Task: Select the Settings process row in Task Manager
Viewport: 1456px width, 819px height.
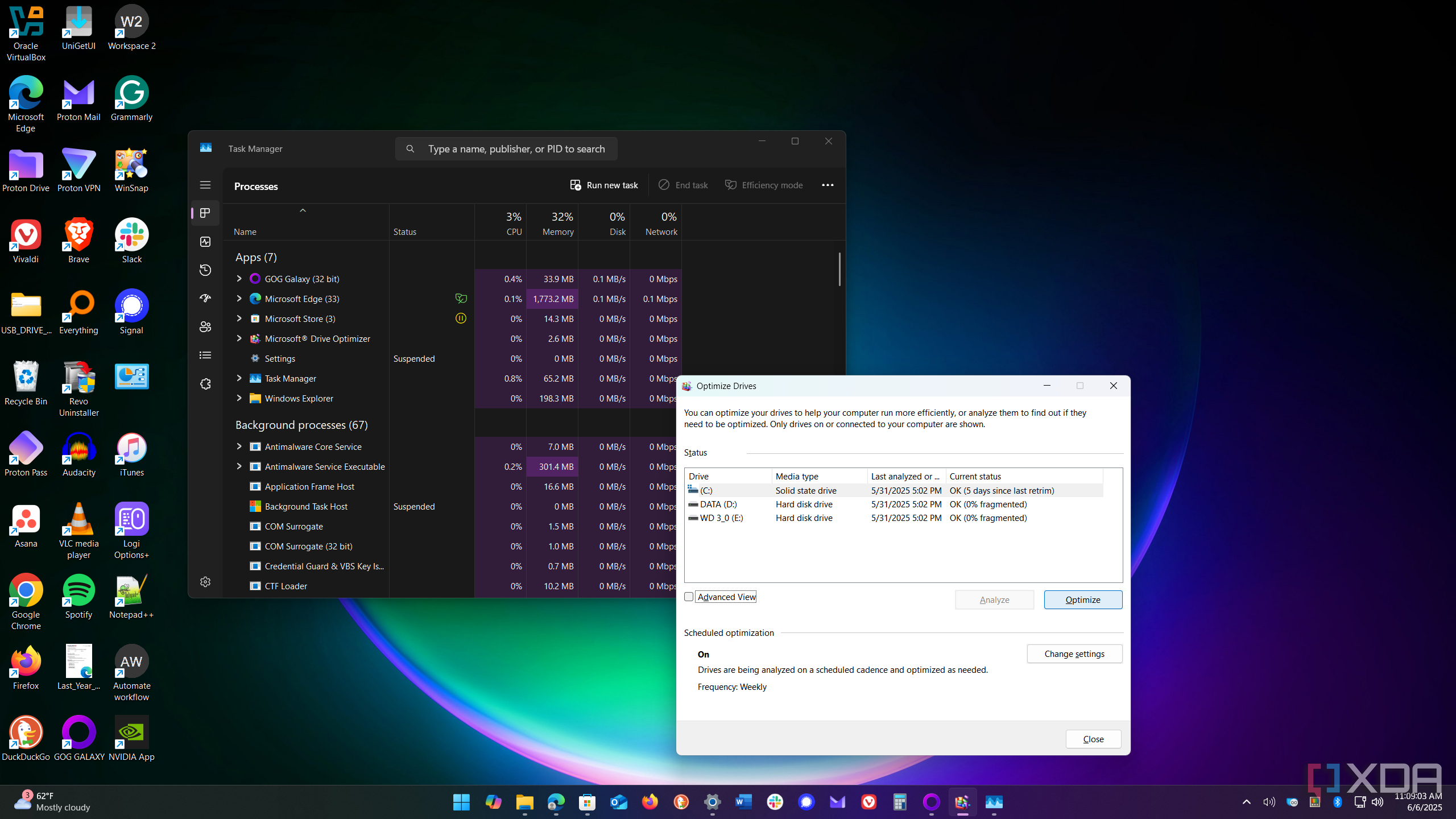Action: [452, 358]
